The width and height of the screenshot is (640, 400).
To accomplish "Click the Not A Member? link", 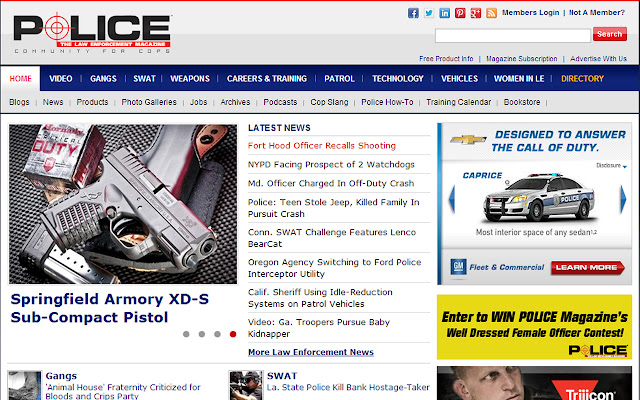I will [597, 13].
